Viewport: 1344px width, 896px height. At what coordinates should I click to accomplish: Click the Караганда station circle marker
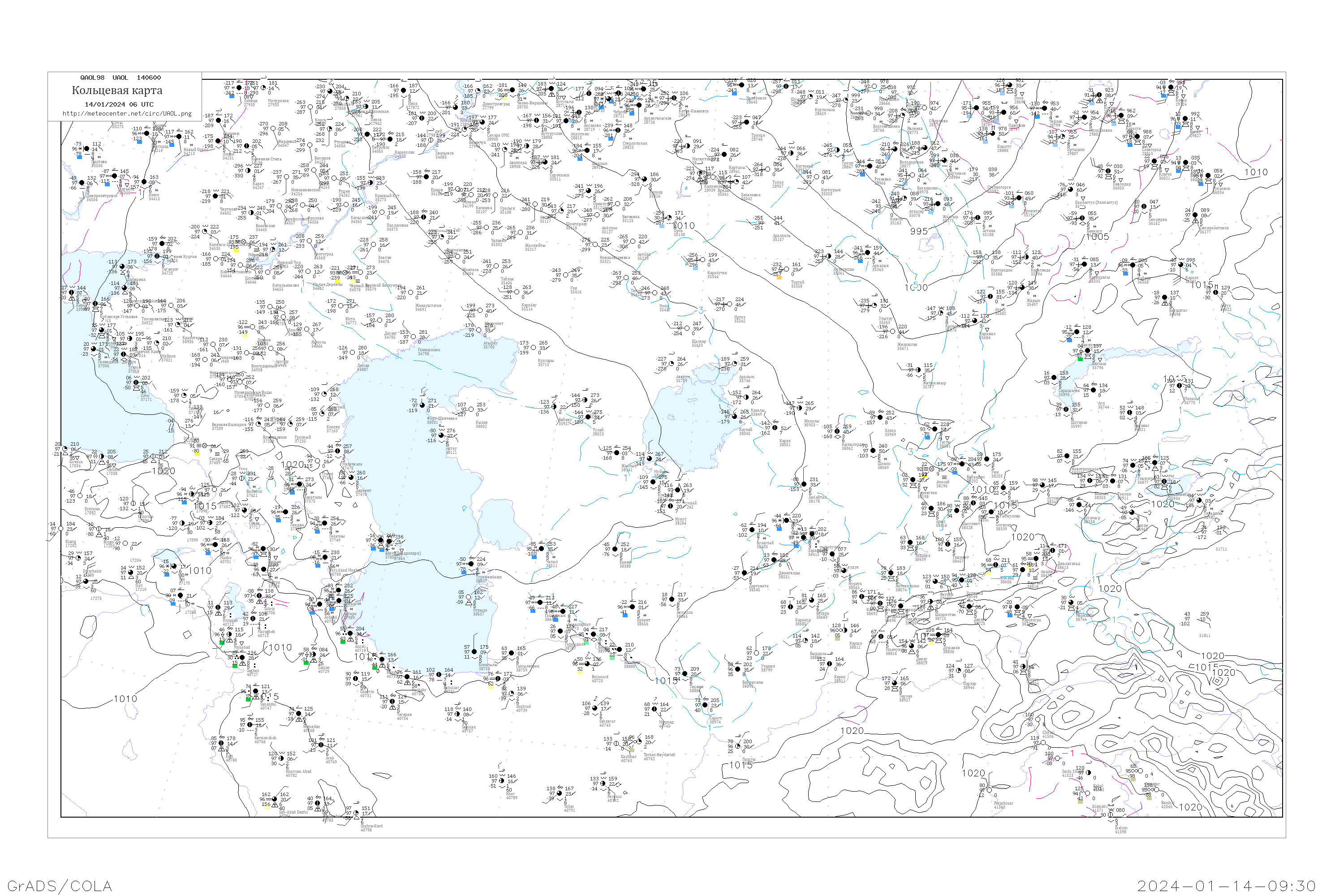[x=1026, y=257]
